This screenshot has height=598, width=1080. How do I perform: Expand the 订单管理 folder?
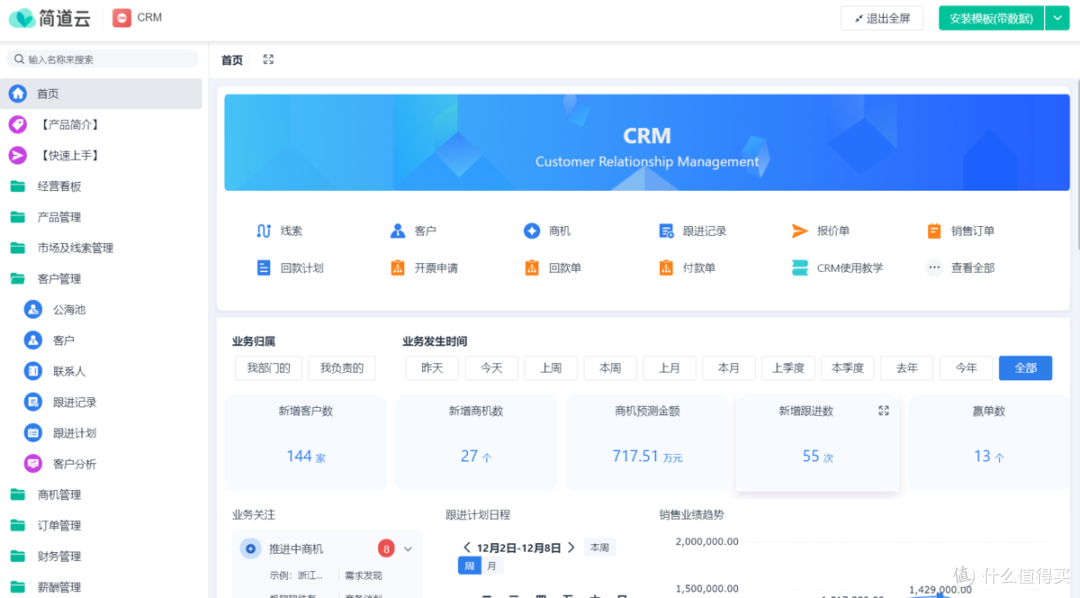(x=102, y=526)
